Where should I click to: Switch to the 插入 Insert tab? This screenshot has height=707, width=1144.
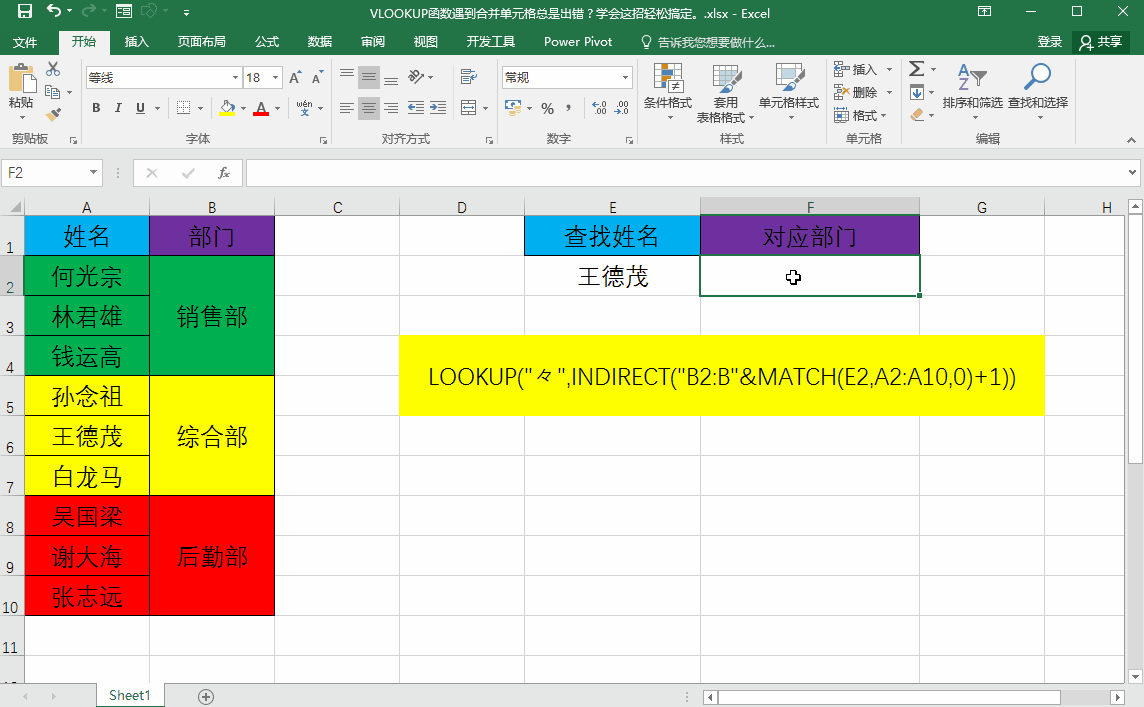136,42
